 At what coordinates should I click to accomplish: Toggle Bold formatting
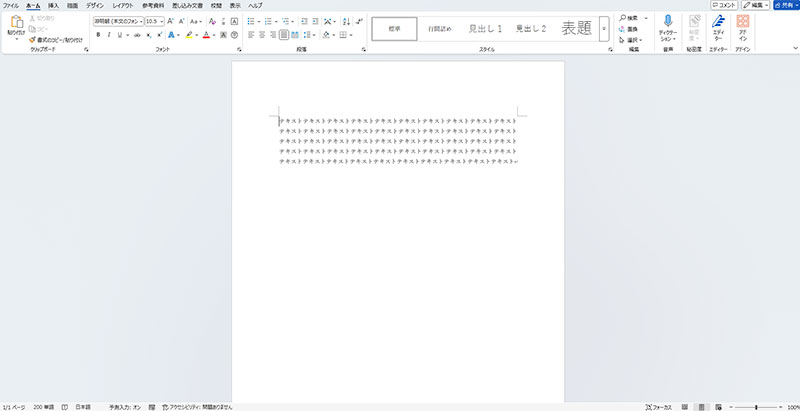(98, 35)
